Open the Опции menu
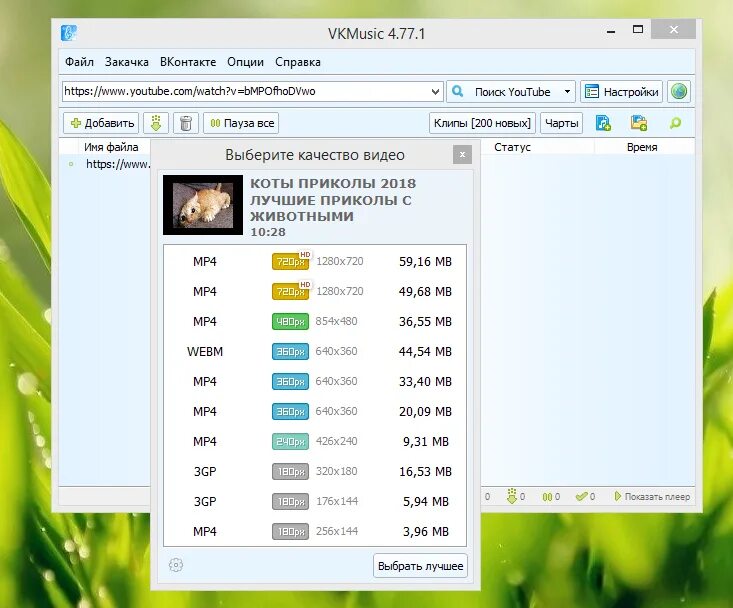Image resolution: width=733 pixels, height=608 pixels. tap(245, 62)
